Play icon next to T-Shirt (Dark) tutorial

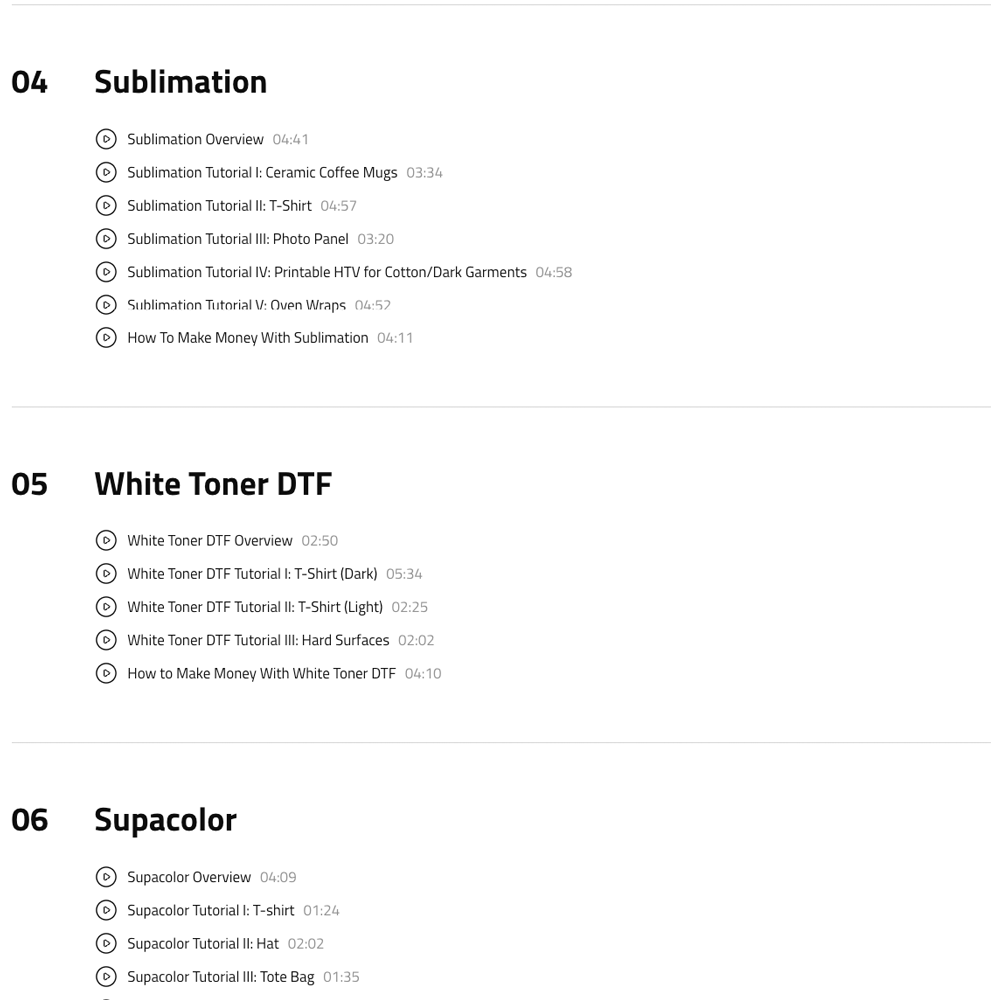106,573
